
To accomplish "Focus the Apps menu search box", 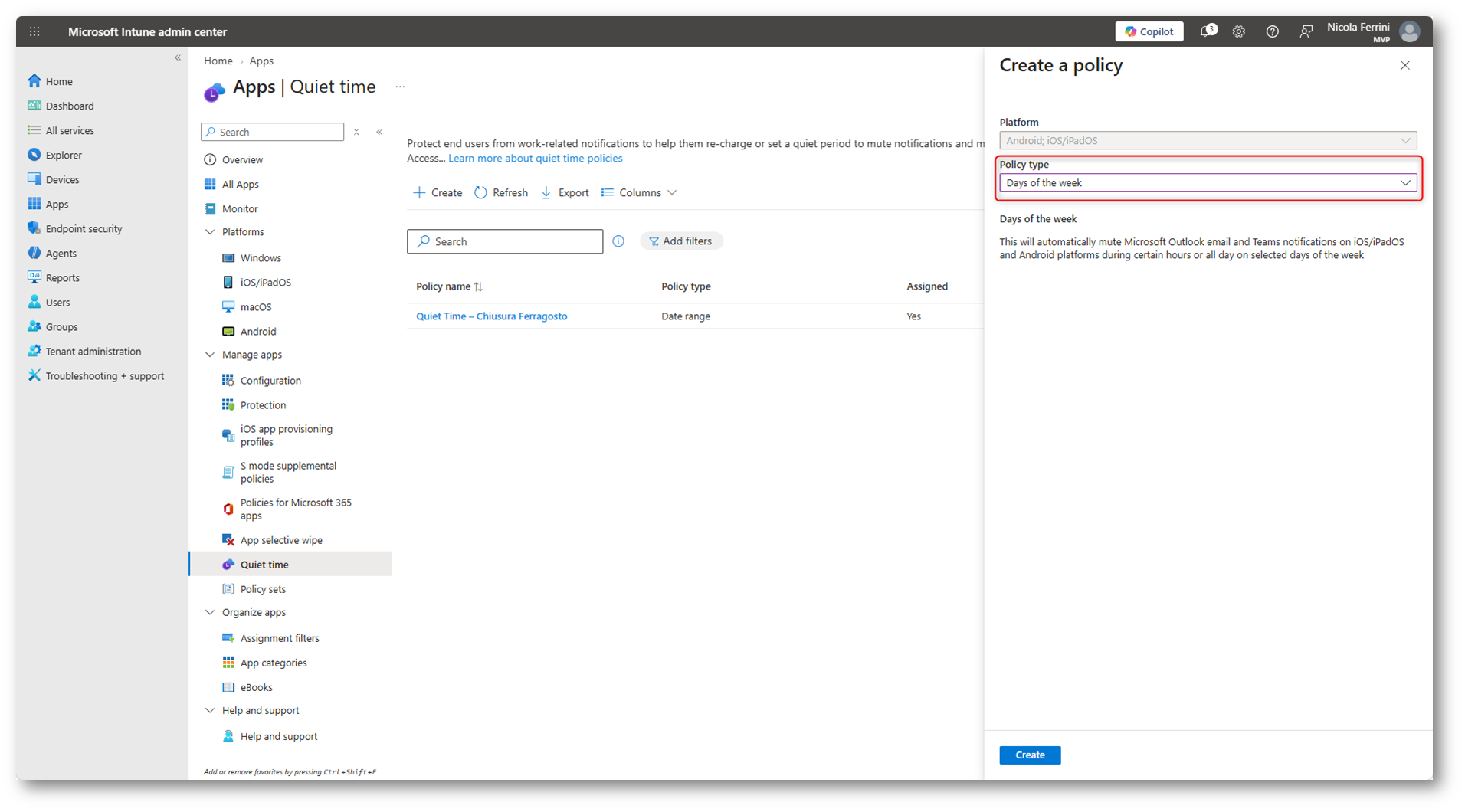I will click(x=273, y=132).
